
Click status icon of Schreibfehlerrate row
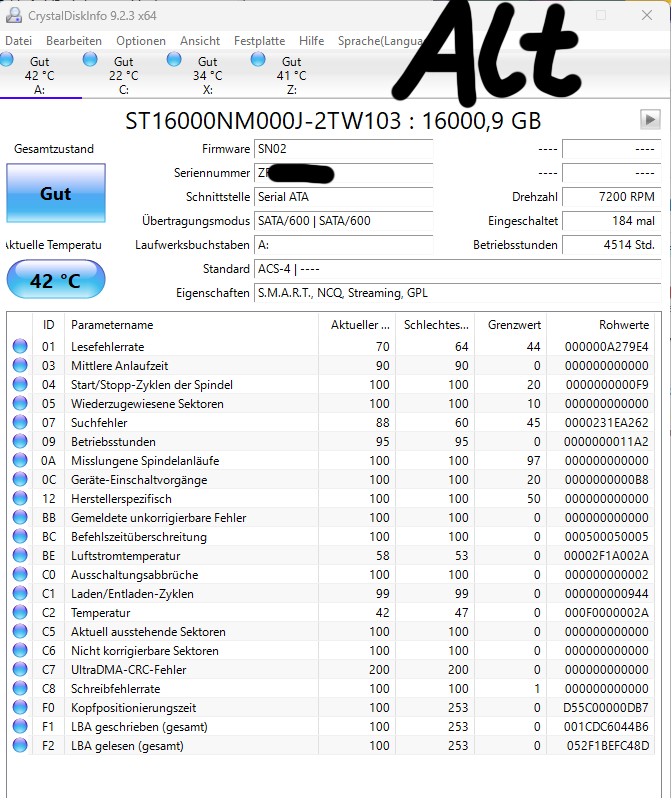point(20,688)
